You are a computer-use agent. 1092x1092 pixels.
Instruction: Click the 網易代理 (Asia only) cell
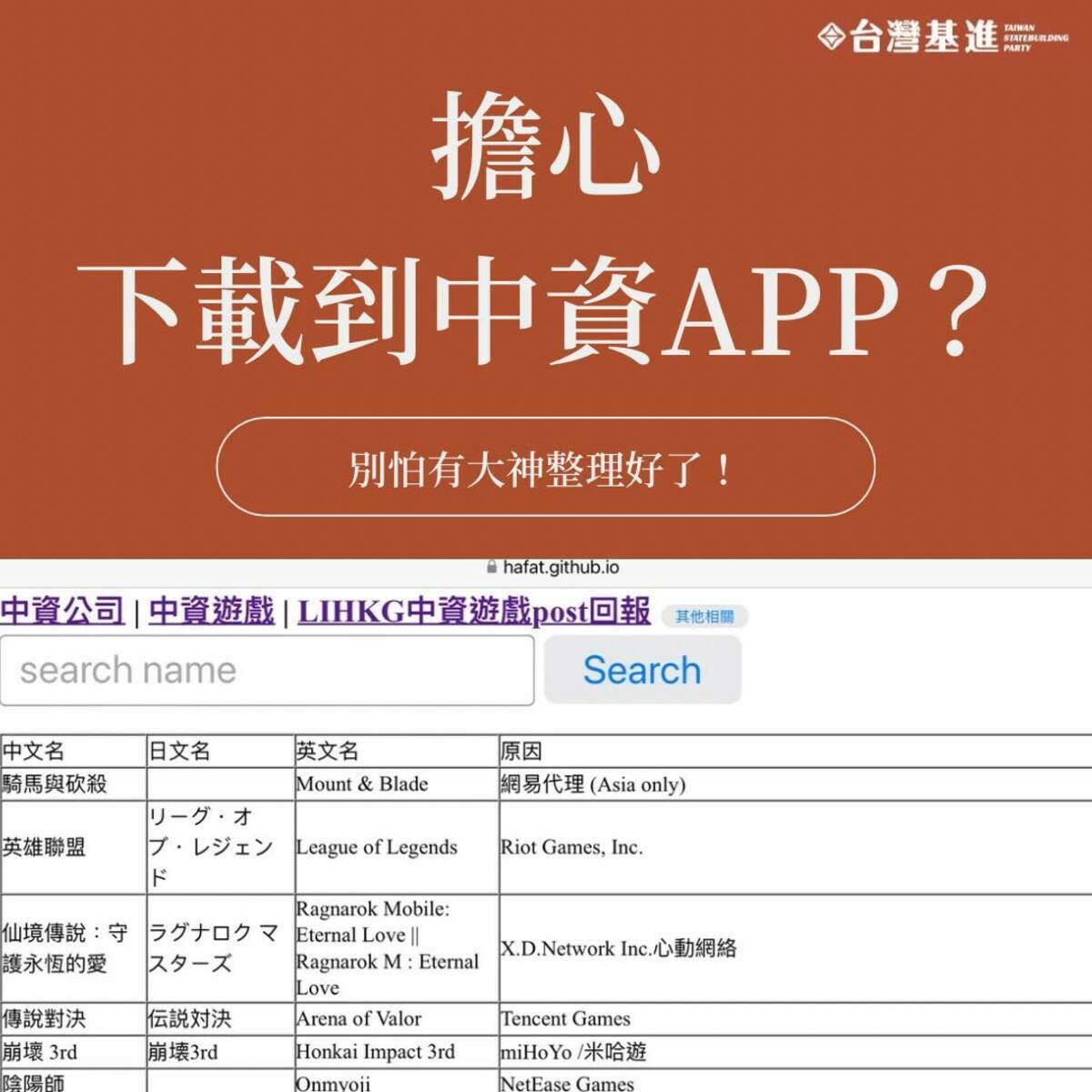point(795,784)
